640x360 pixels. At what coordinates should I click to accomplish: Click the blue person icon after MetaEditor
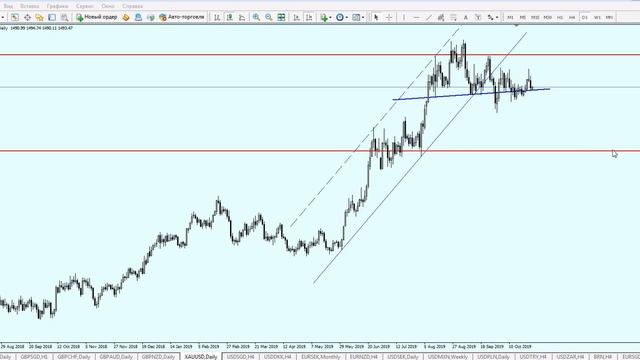pyautogui.click(x=138, y=17)
